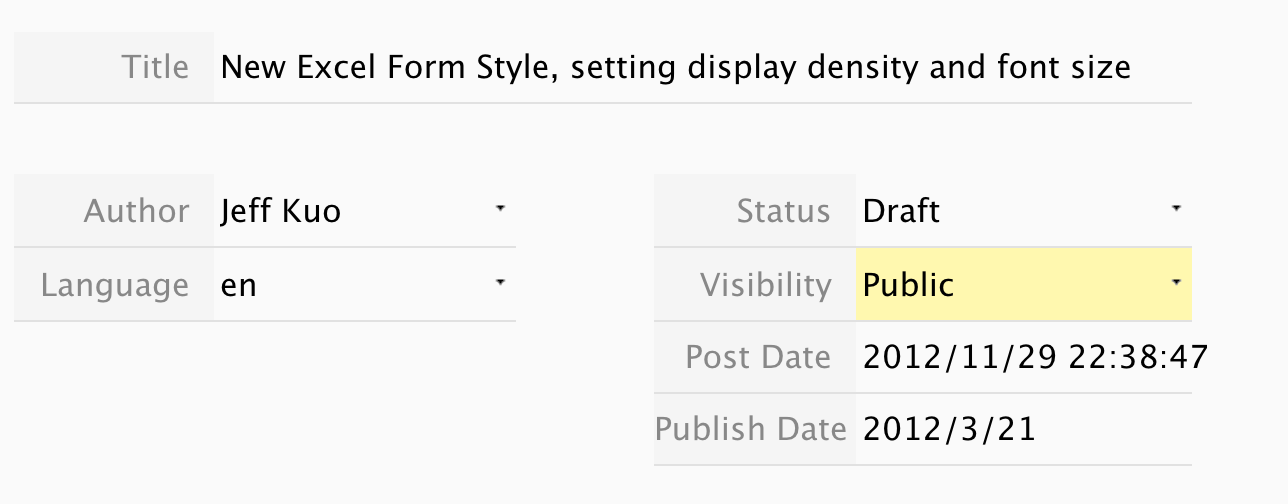Click the highlighted 'Public' visibility value
This screenshot has height=504, width=1288.
pos(908,285)
